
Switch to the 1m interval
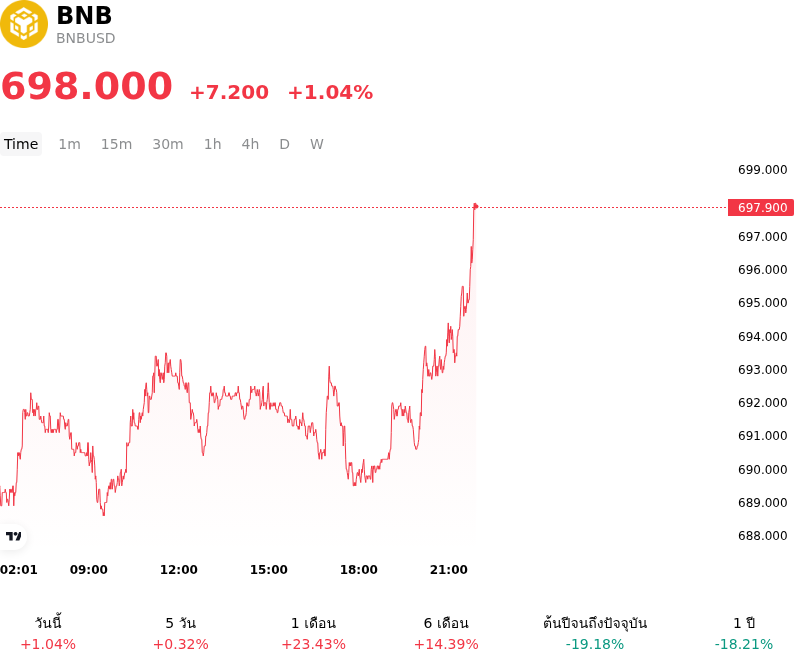pyautogui.click(x=69, y=144)
